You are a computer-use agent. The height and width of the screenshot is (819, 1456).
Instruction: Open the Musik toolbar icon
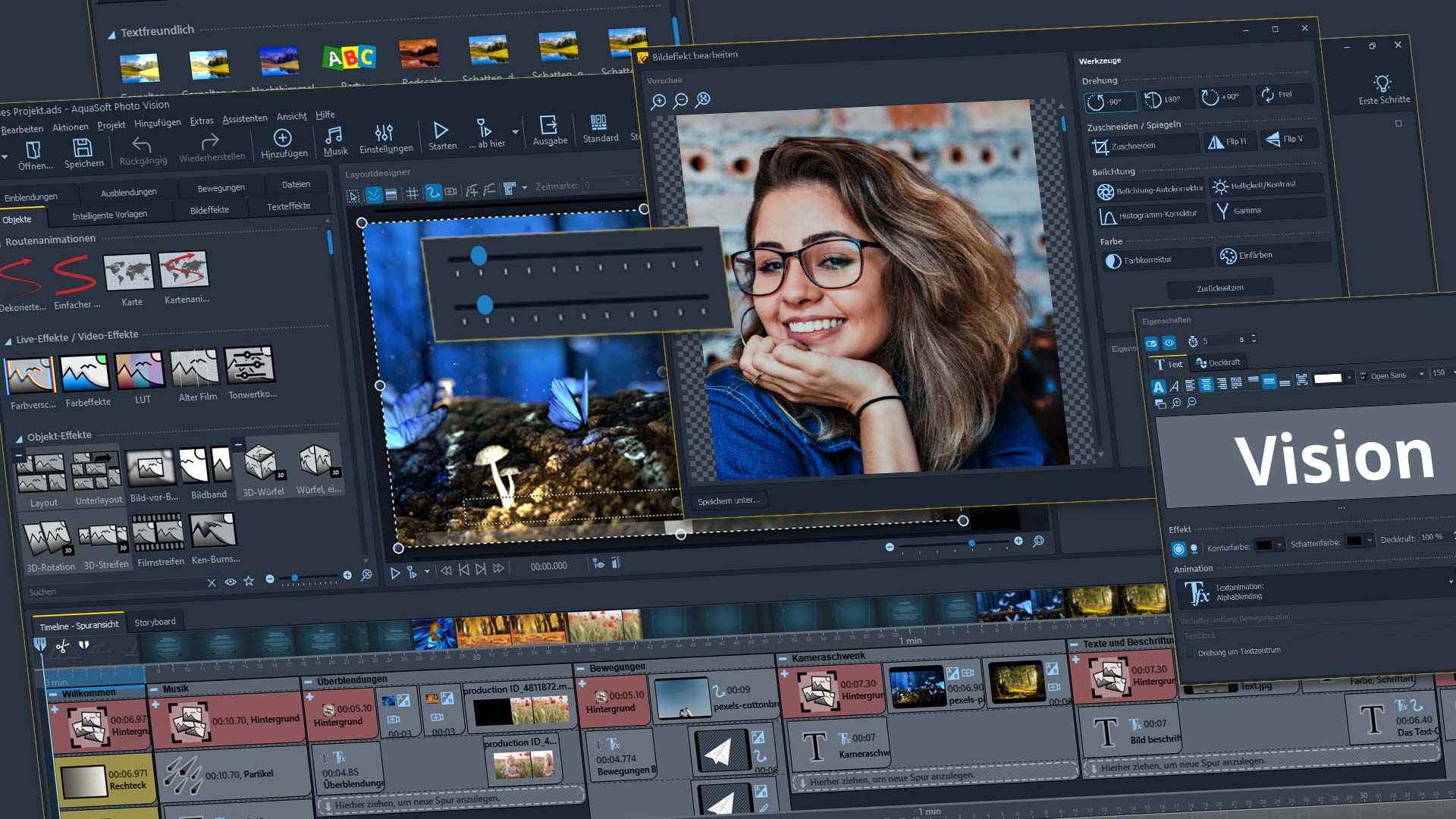pos(333,135)
